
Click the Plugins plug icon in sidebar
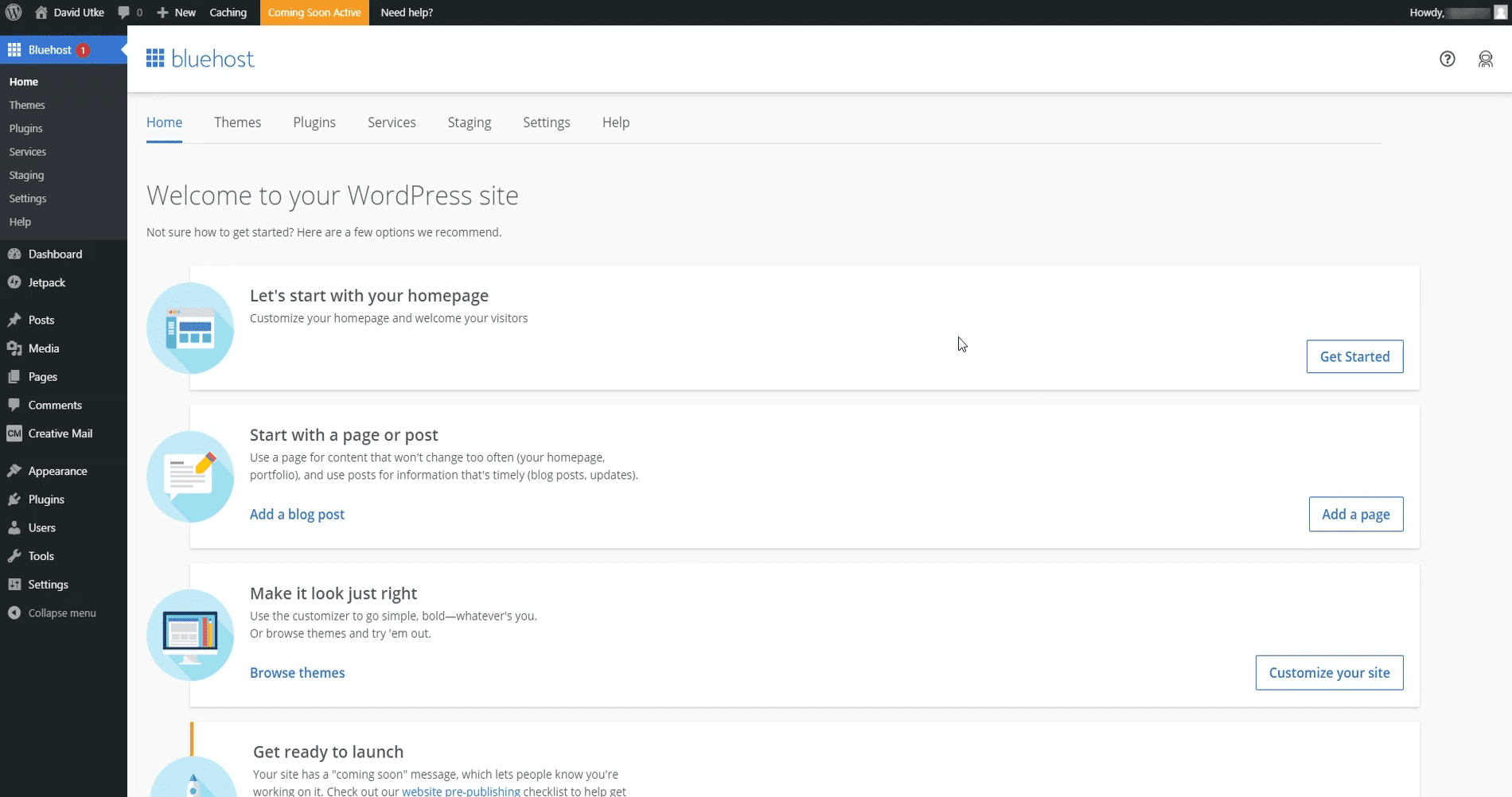coord(14,500)
